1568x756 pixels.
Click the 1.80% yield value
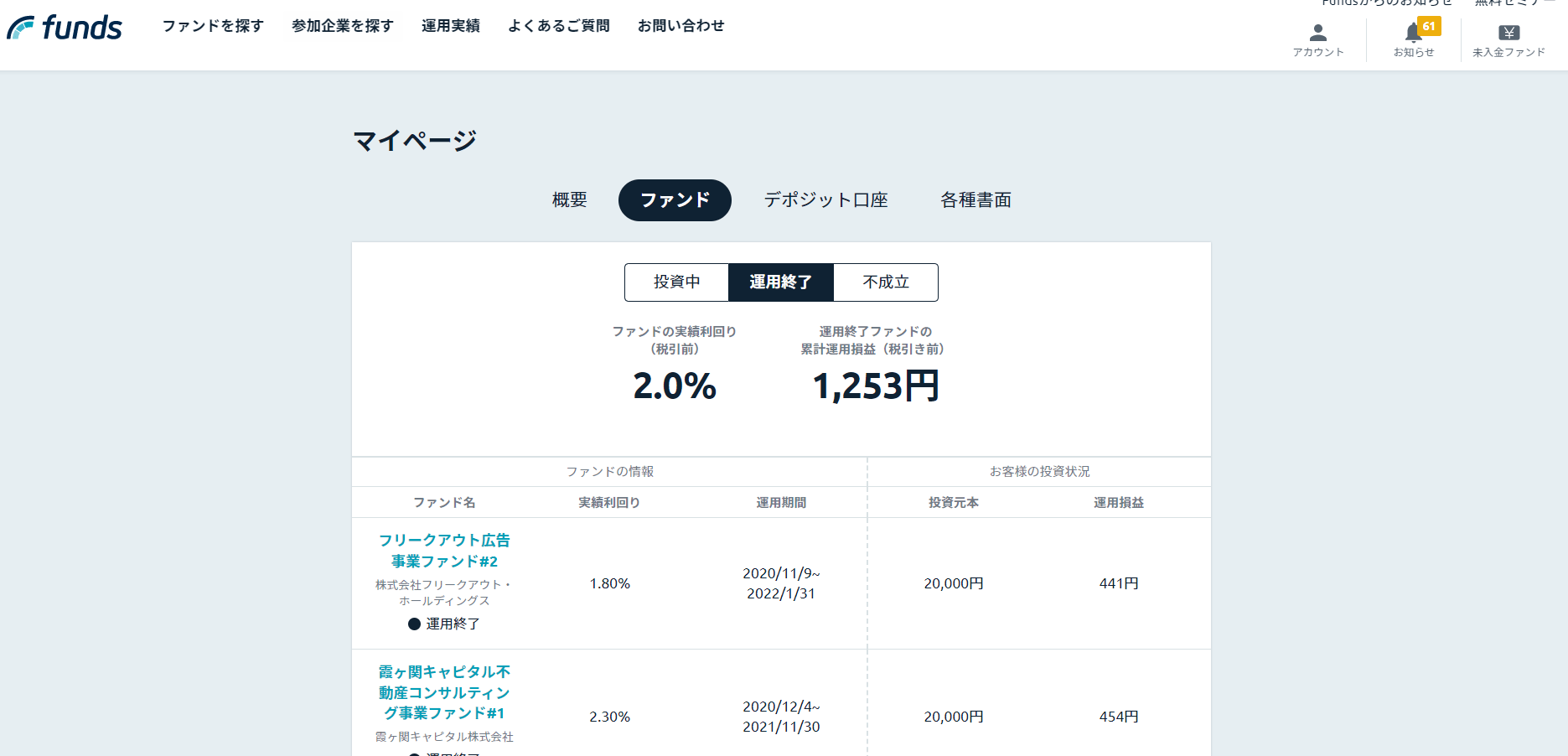pos(609,583)
